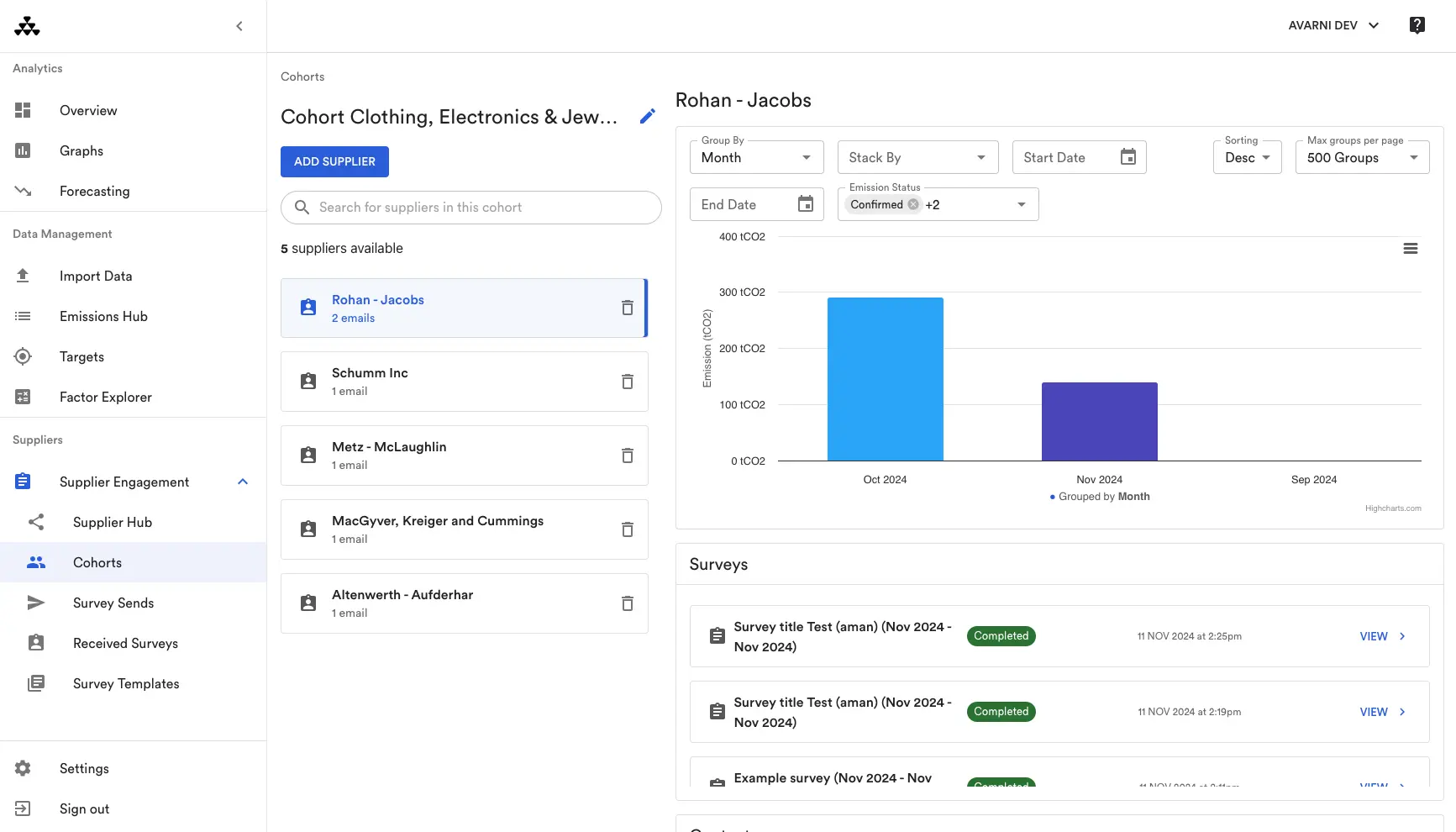Click the Received Surveys badge icon

click(x=36, y=643)
